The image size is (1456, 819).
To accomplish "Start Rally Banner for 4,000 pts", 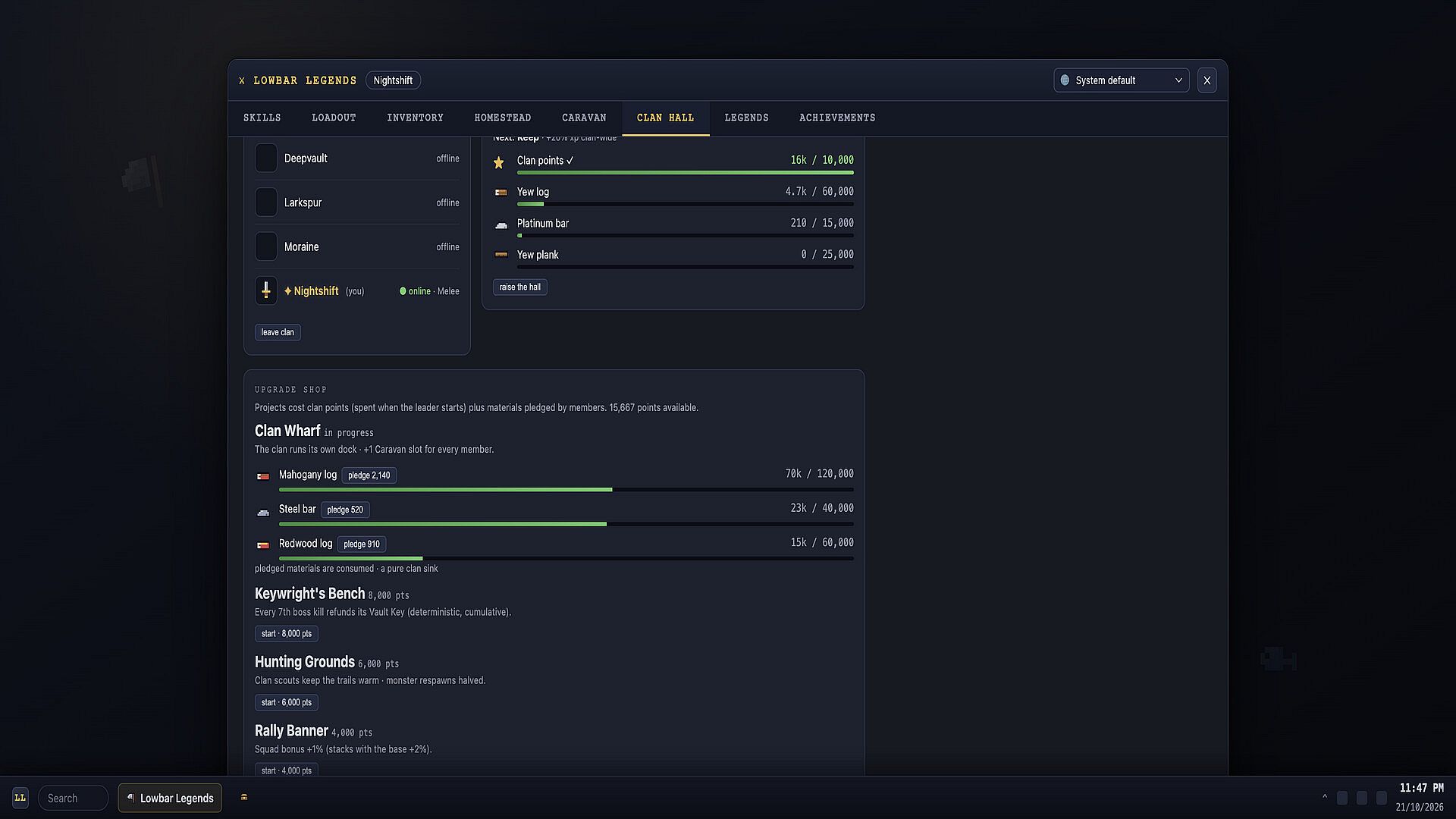I will tap(287, 770).
